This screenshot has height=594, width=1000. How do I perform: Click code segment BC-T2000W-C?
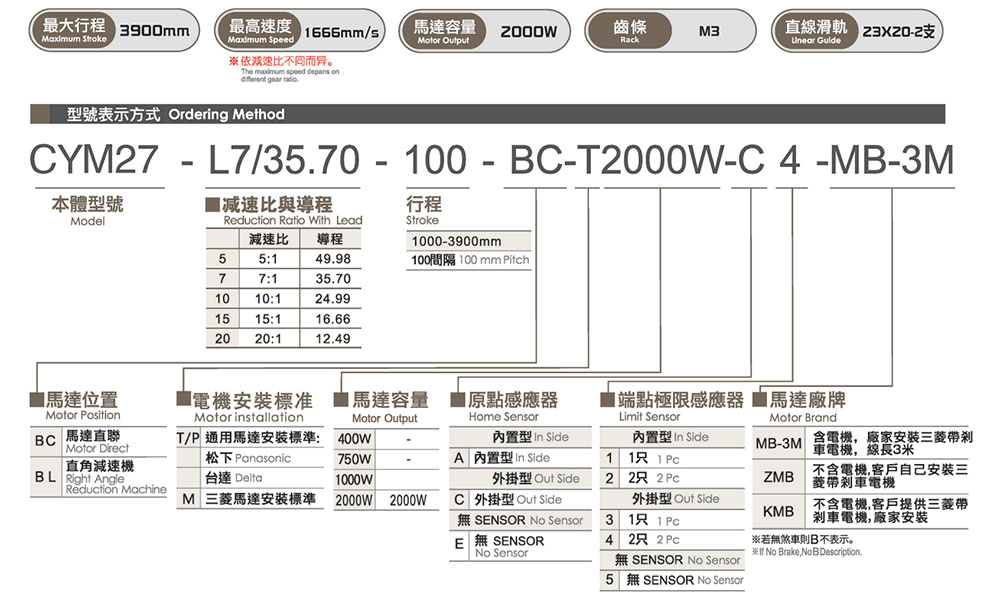tap(636, 160)
